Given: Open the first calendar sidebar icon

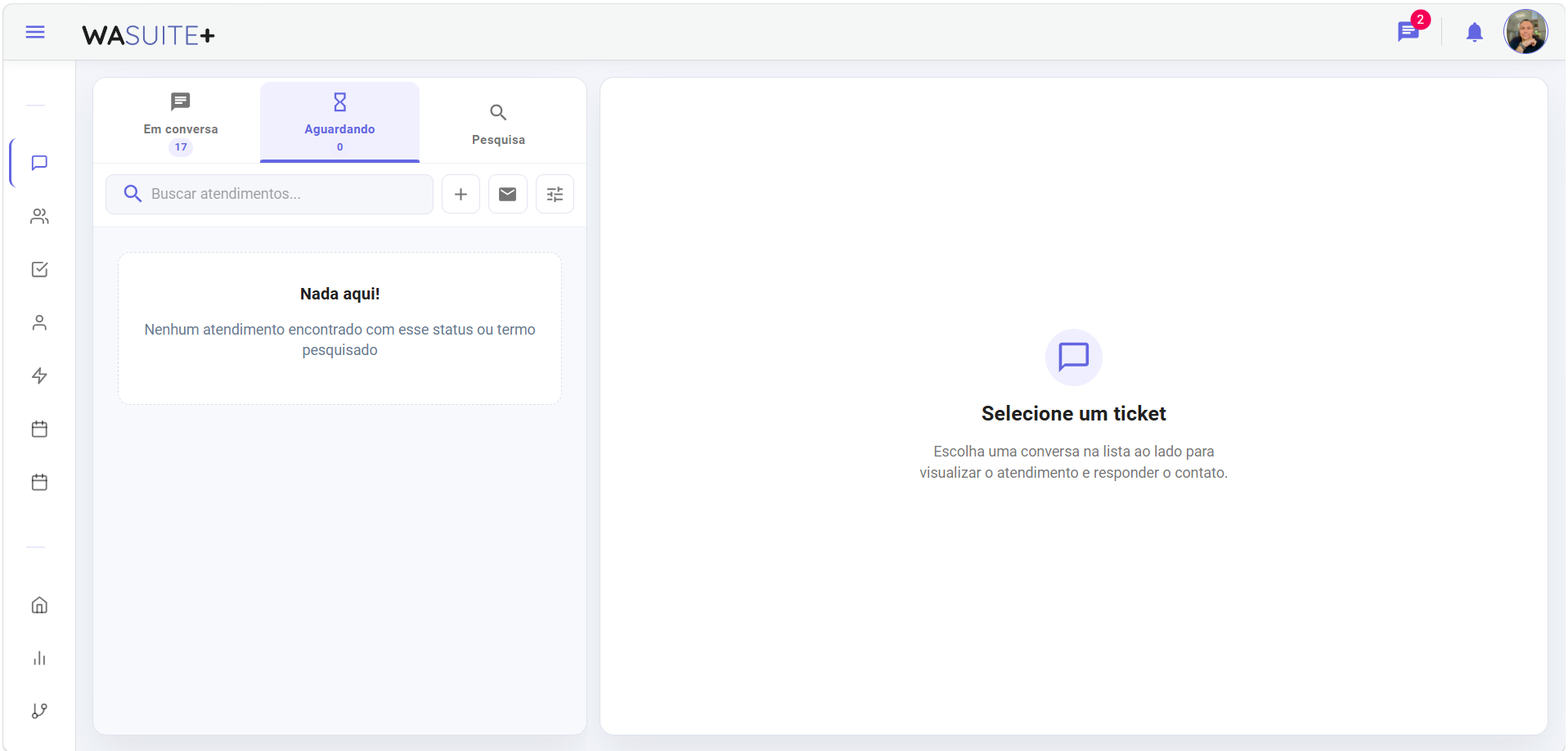Looking at the screenshot, I should coord(39,429).
